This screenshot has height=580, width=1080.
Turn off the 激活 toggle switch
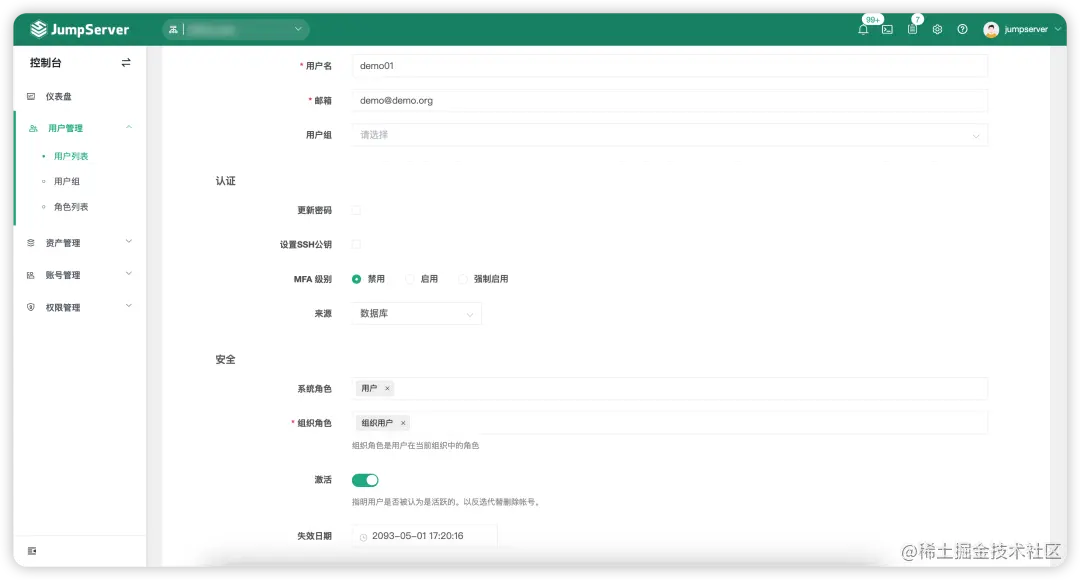click(365, 480)
